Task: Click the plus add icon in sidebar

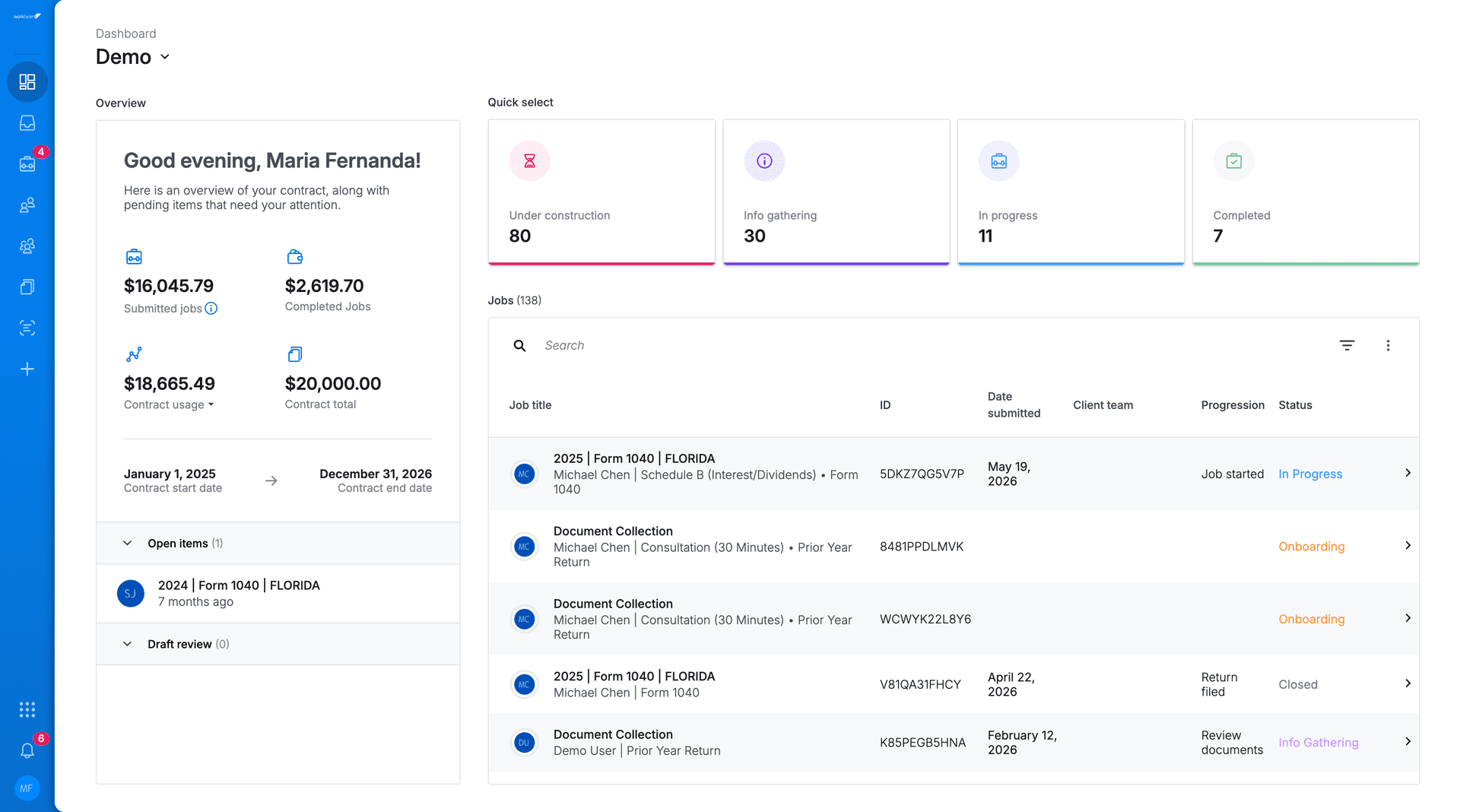Action: tap(27, 370)
